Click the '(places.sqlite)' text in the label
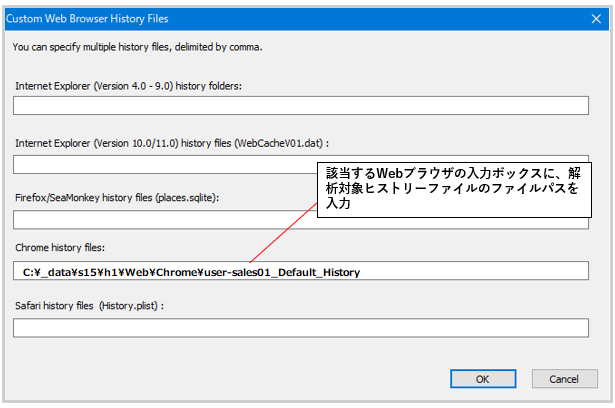The width and height of the screenshot is (615, 408). pos(187,198)
